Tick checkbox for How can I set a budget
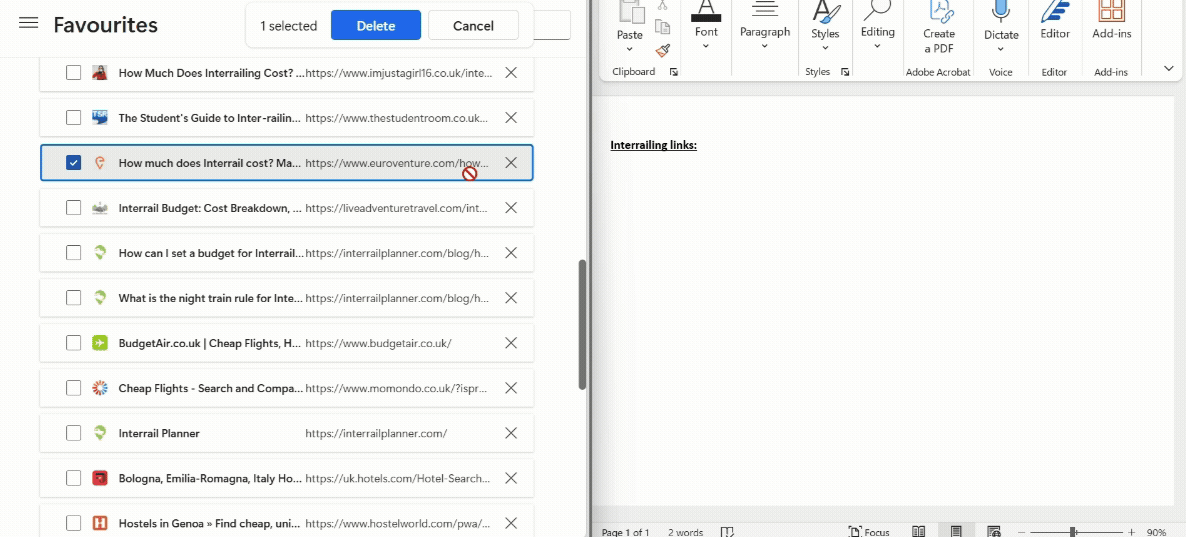This screenshot has height=537, width=1186. 73,253
